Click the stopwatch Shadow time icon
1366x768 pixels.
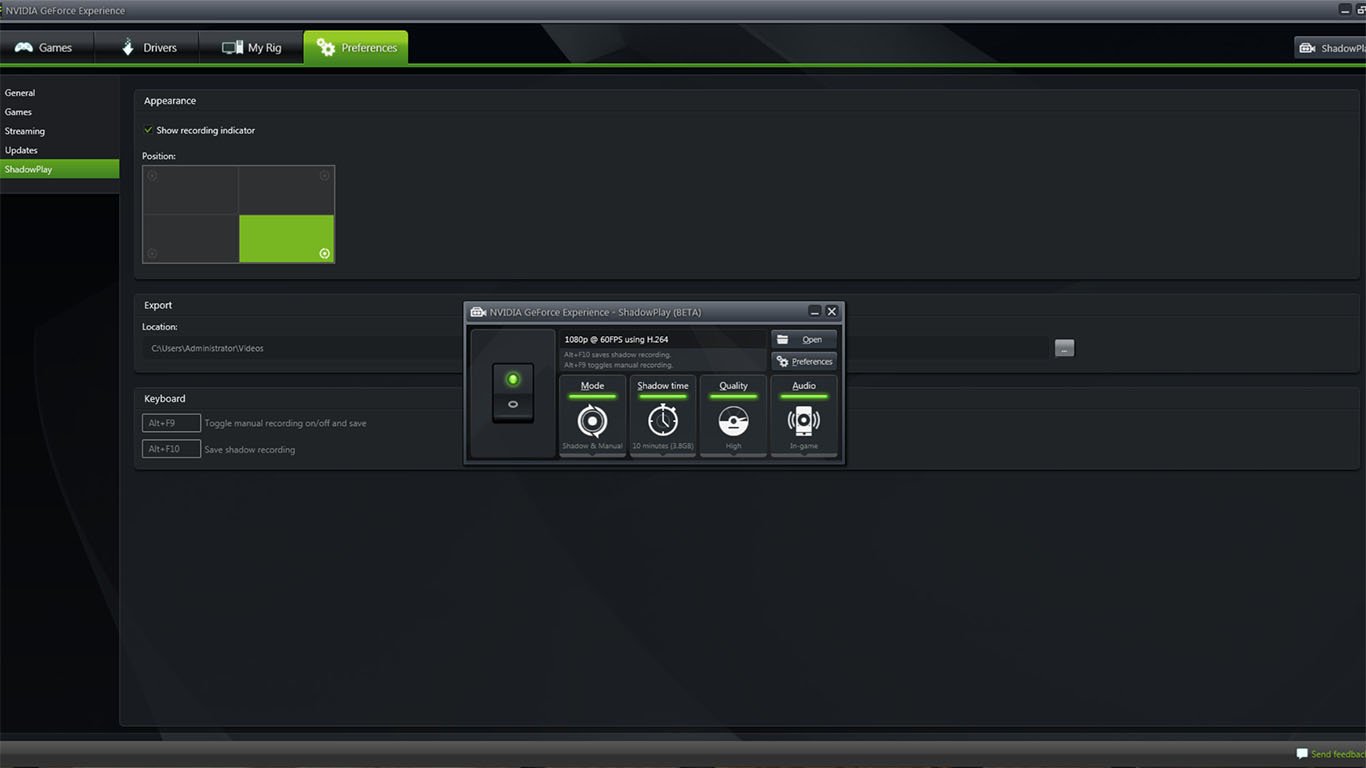[663, 420]
